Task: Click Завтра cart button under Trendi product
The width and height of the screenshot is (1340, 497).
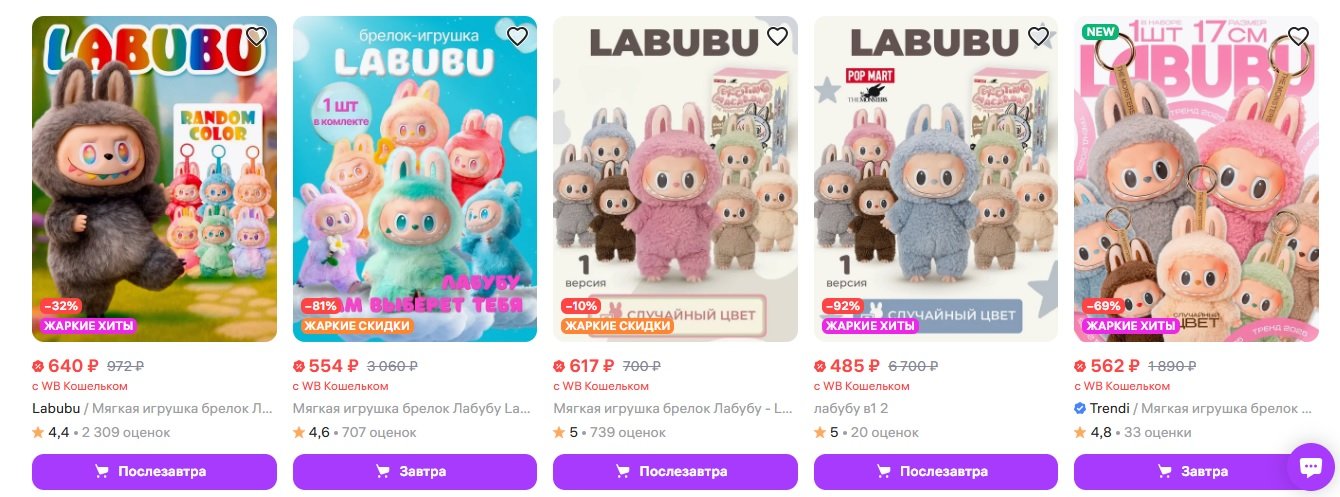Action: [1196, 472]
